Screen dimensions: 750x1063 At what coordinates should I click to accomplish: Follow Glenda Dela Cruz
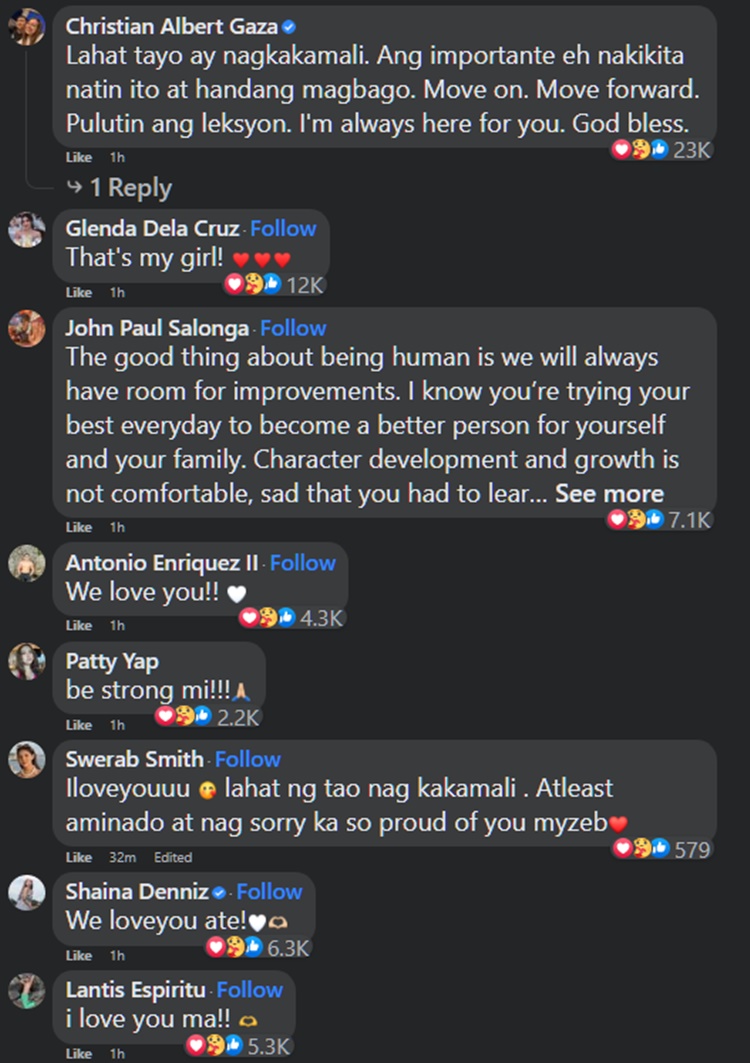tap(282, 228)
